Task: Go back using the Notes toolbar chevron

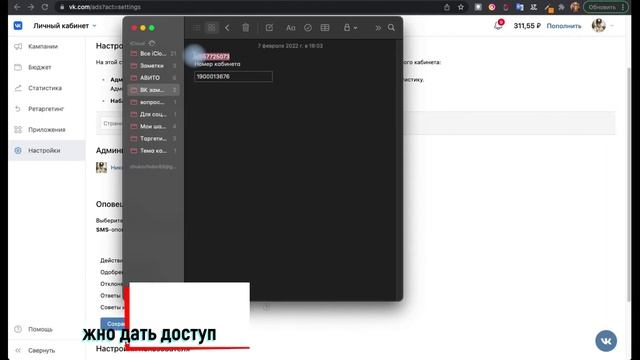Action: (x=227, y=28)
